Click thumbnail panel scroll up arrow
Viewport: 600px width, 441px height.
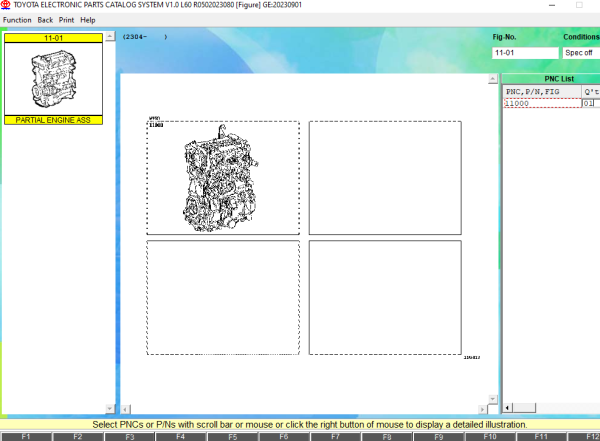(110, 37)
